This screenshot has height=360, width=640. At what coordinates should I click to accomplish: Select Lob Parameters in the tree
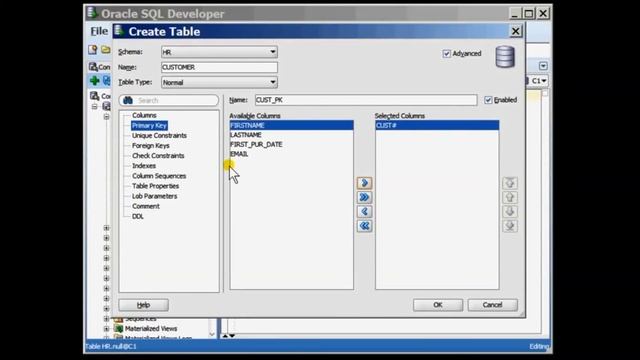154,196
